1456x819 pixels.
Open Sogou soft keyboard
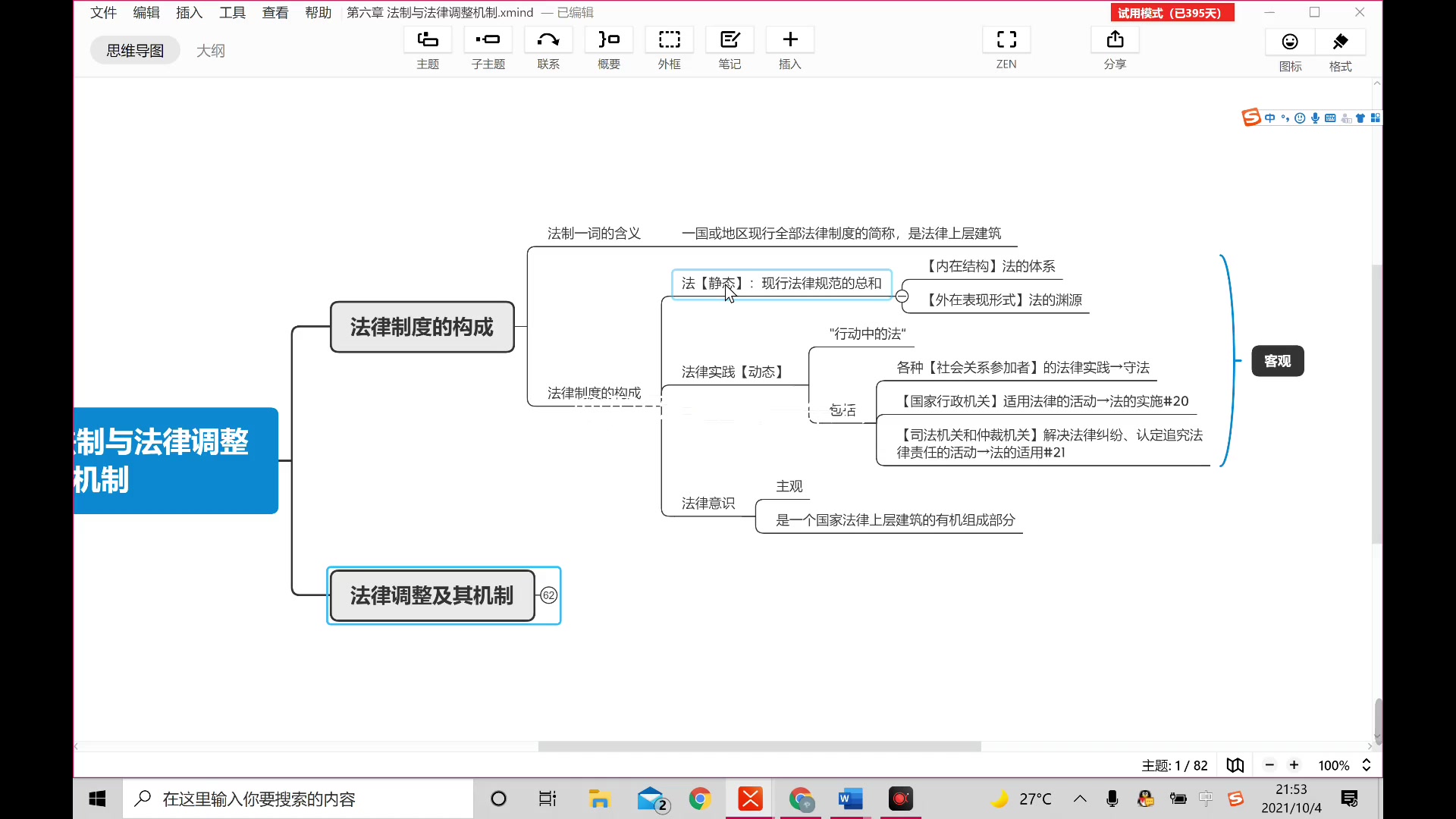[1330, 118]
